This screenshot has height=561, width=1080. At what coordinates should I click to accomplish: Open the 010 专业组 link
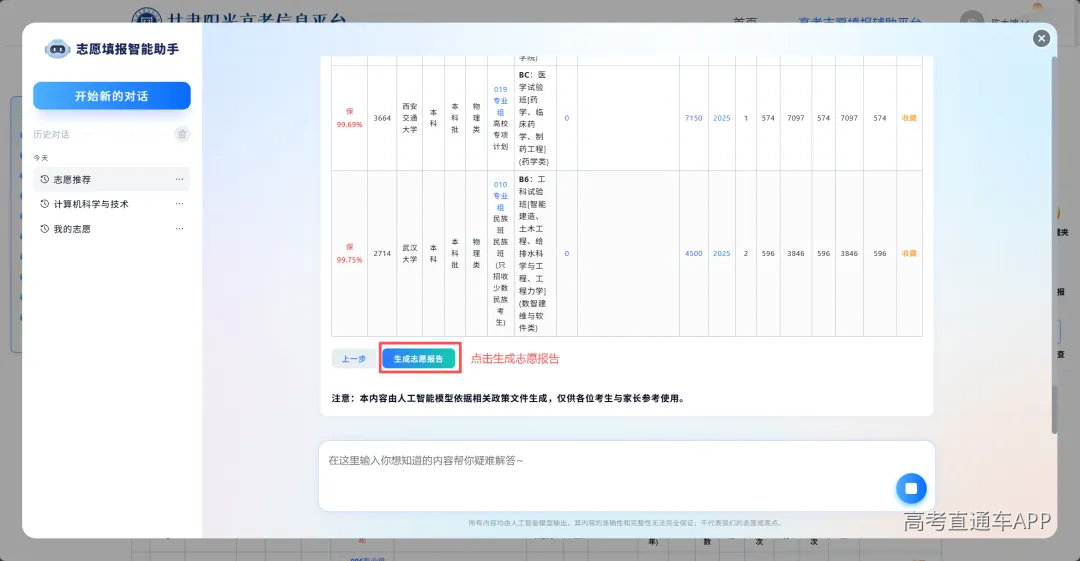coord(500,196)
